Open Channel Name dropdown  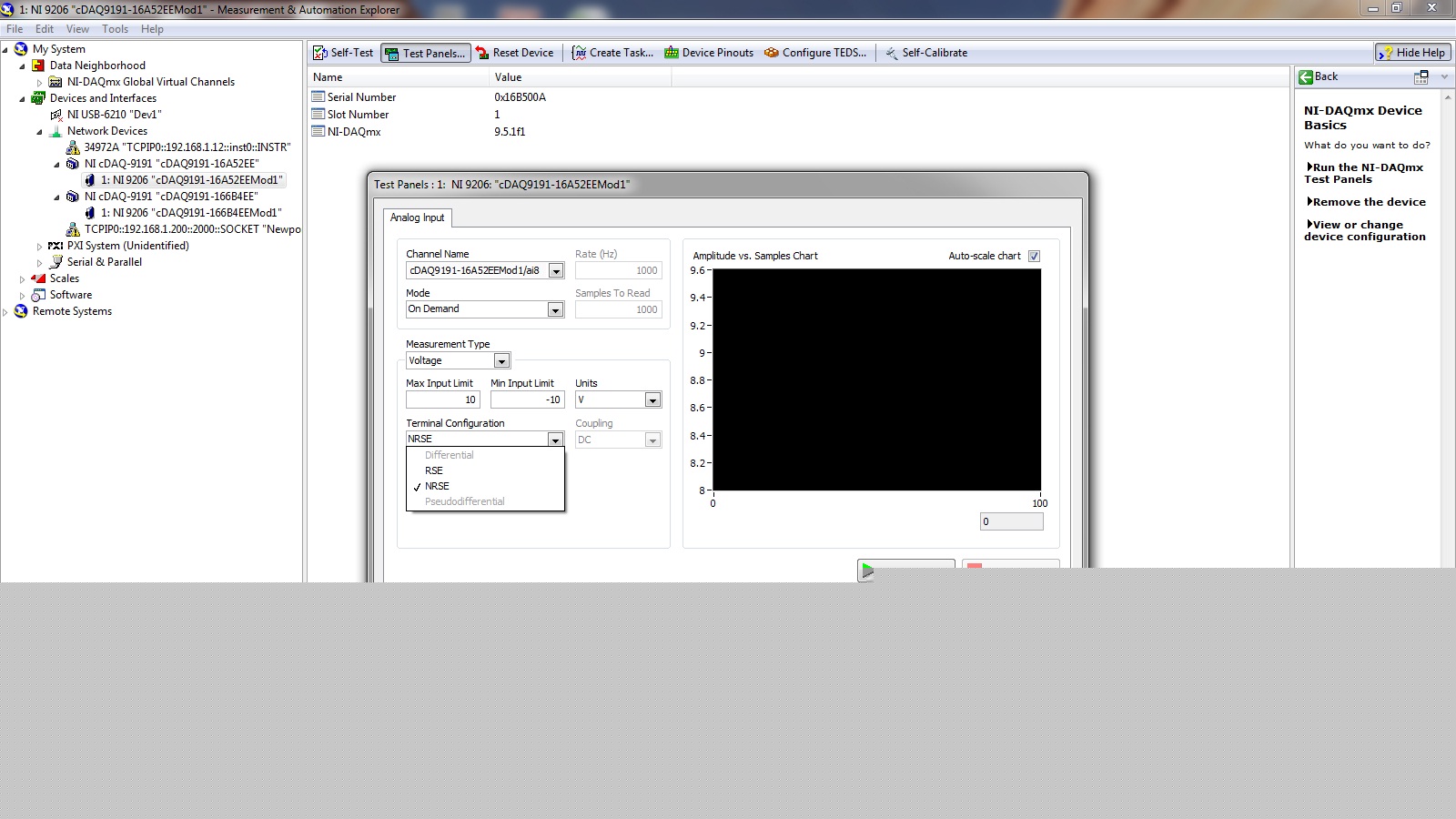click(556, 271)
